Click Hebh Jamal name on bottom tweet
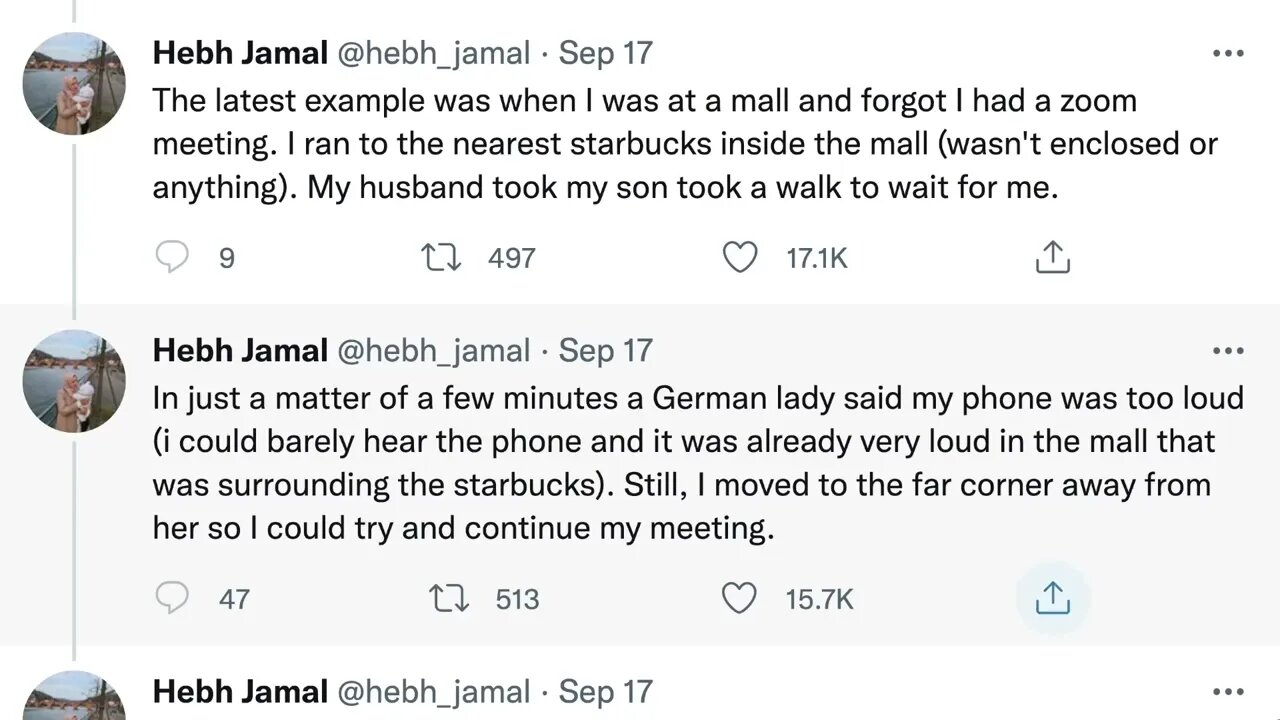 pos(240,692)
